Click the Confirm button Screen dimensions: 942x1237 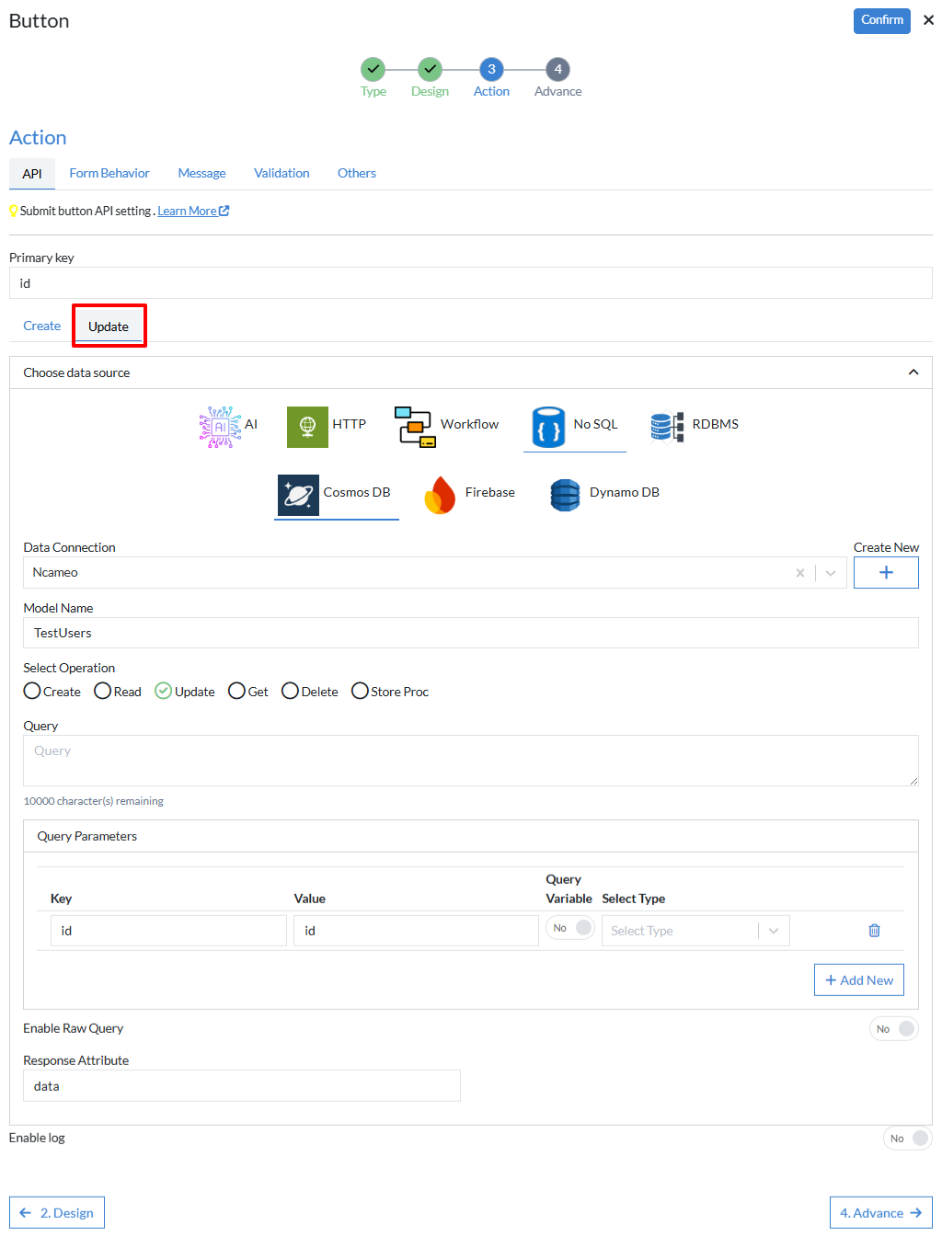point(882,21)
